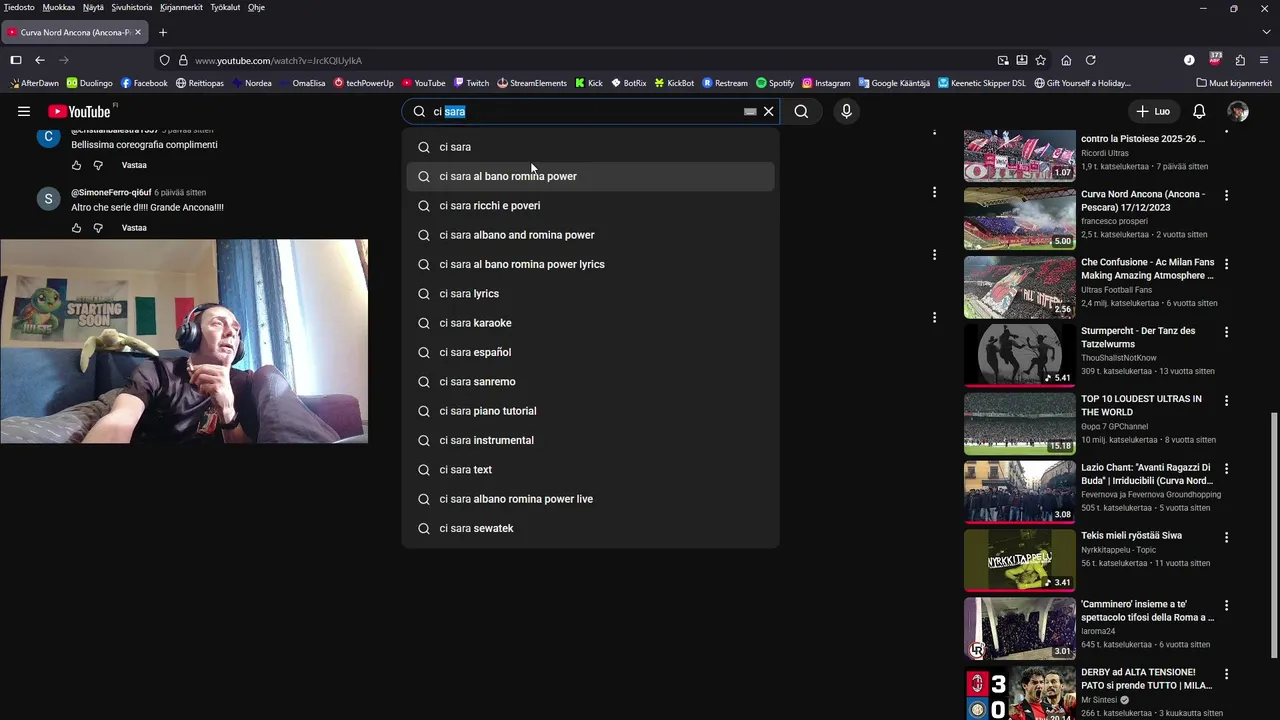Choose suggestion 'ci sara sanremo'
The width and height of the screenshot is (1280, 720).
(x=590, y=382)
